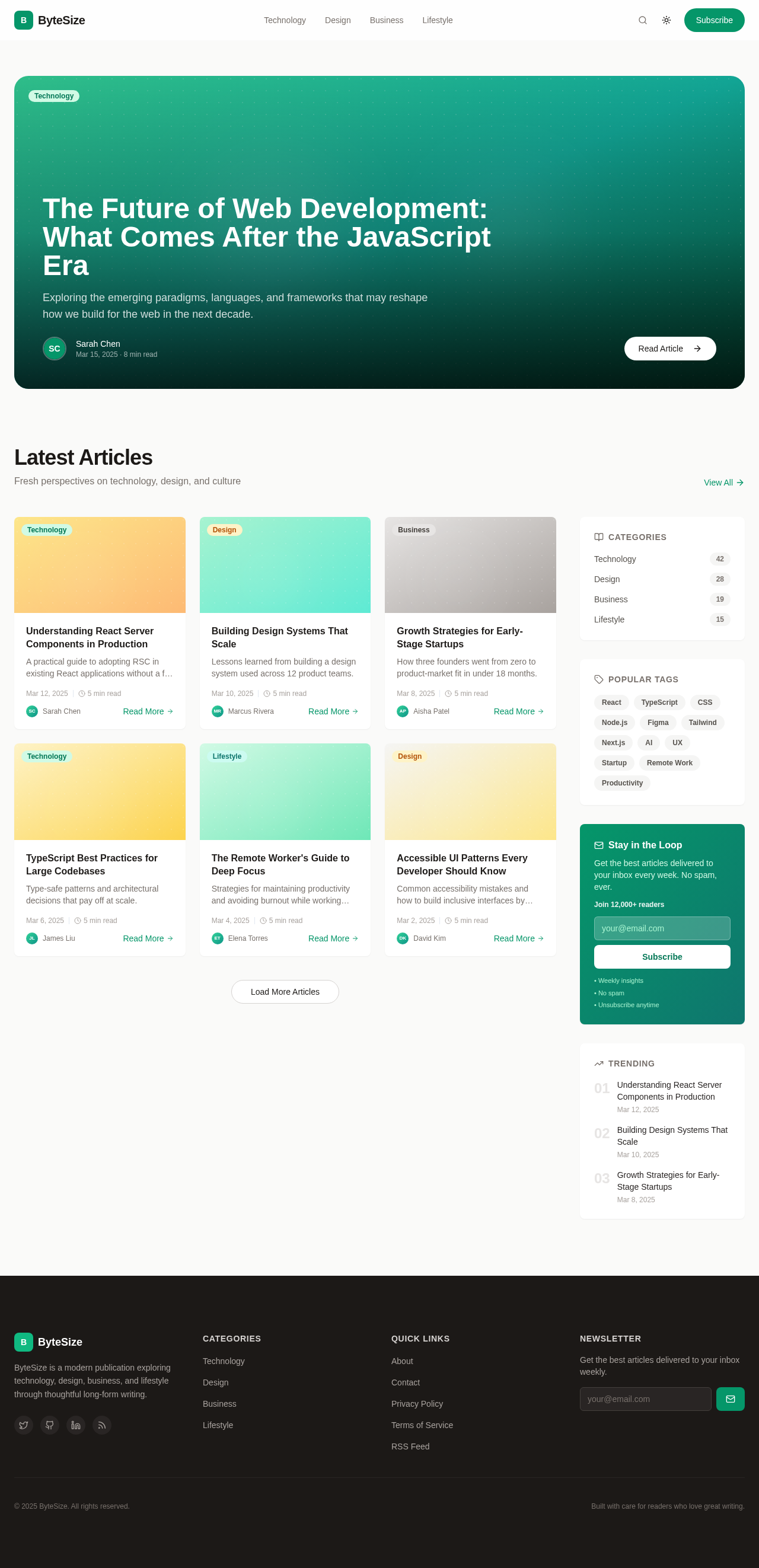
Task: Open Technology in footer categories
Action: point(224,1361)
